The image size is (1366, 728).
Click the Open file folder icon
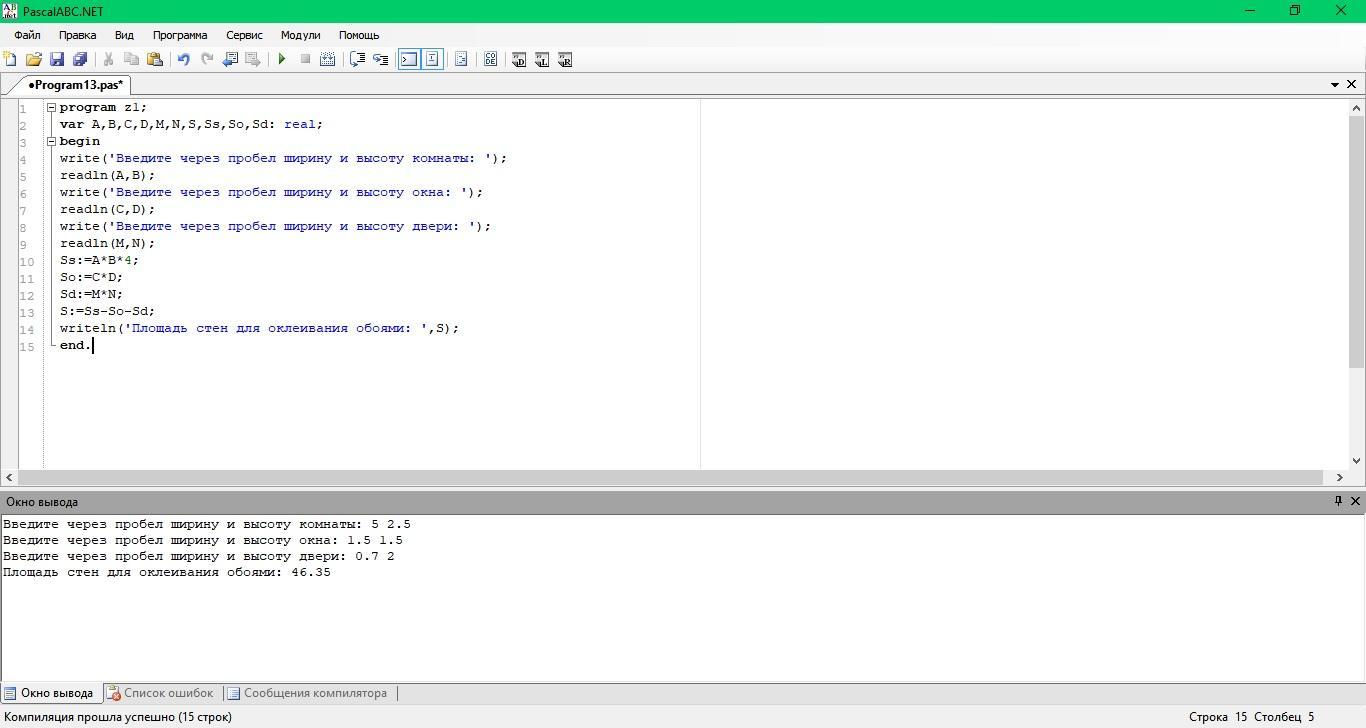pos(34,60)
